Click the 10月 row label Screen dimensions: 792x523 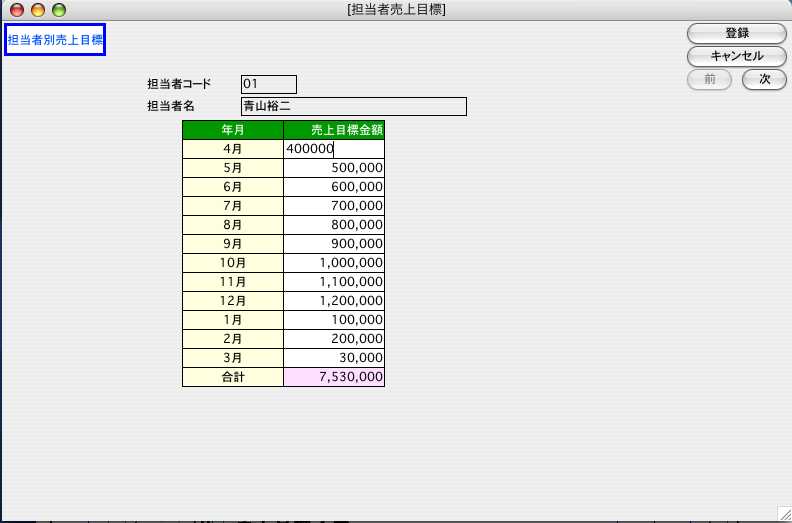(x=233, y=263)
